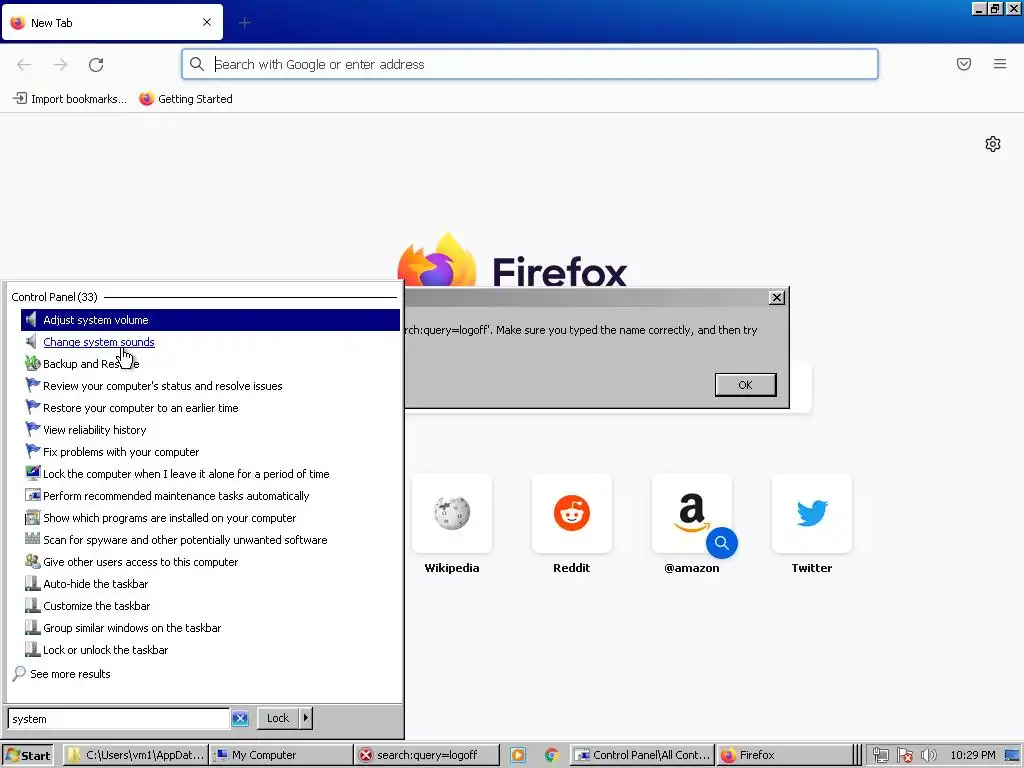Viewport: 1024px width, 768px height.
Task: Click the users icon beside Give other users access
Action: 32,561
